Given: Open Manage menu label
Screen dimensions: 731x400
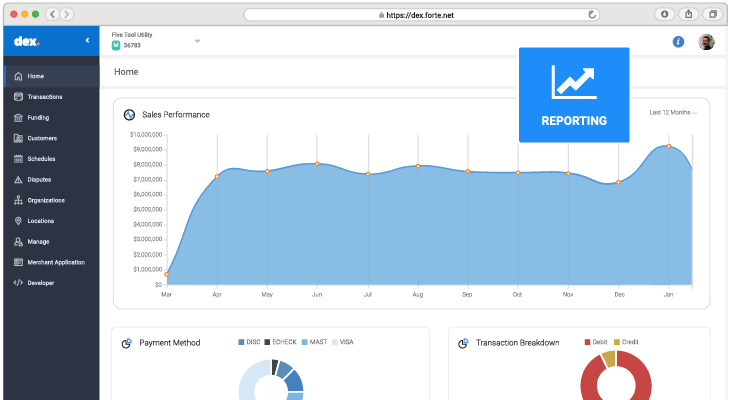Looking at the screenshot, I should 38,241.
